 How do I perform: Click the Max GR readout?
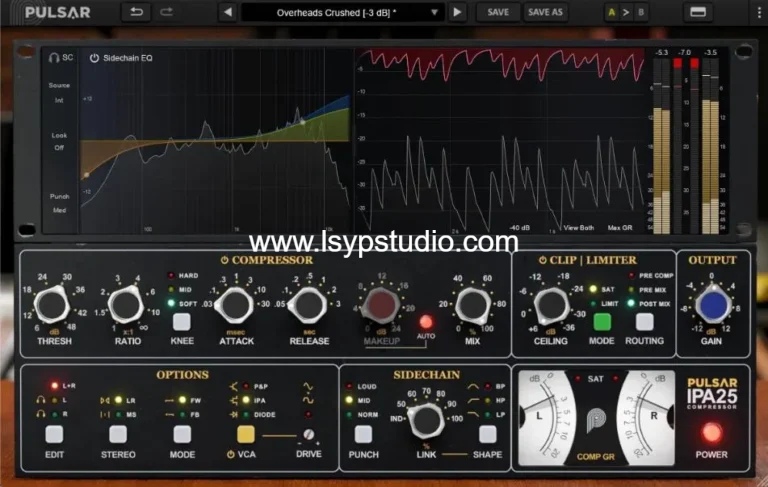[620, 228]
